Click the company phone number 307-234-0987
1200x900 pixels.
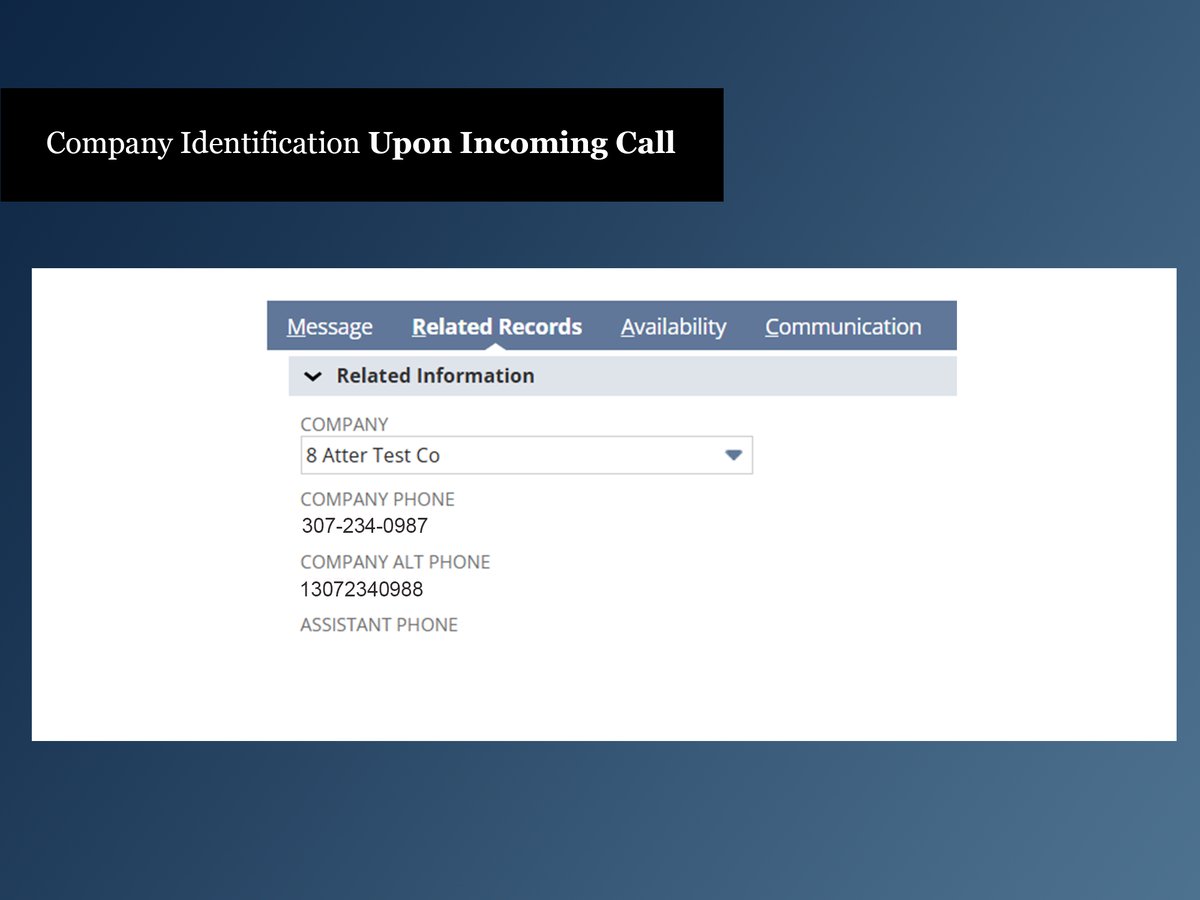pyautogui.click(x=364, y=526)
